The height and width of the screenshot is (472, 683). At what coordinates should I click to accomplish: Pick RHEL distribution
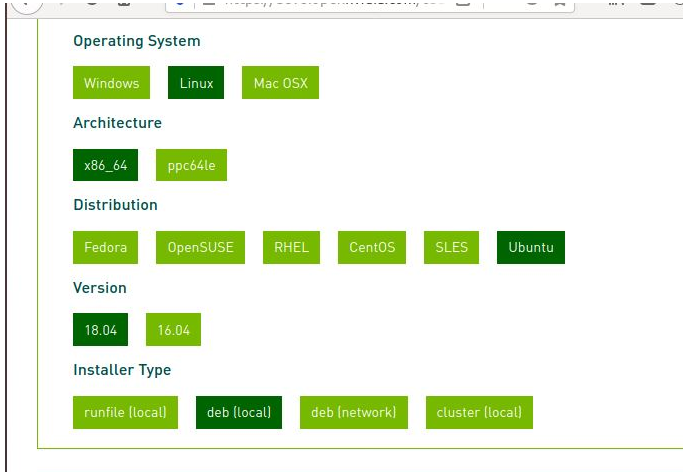pos(291,247)
